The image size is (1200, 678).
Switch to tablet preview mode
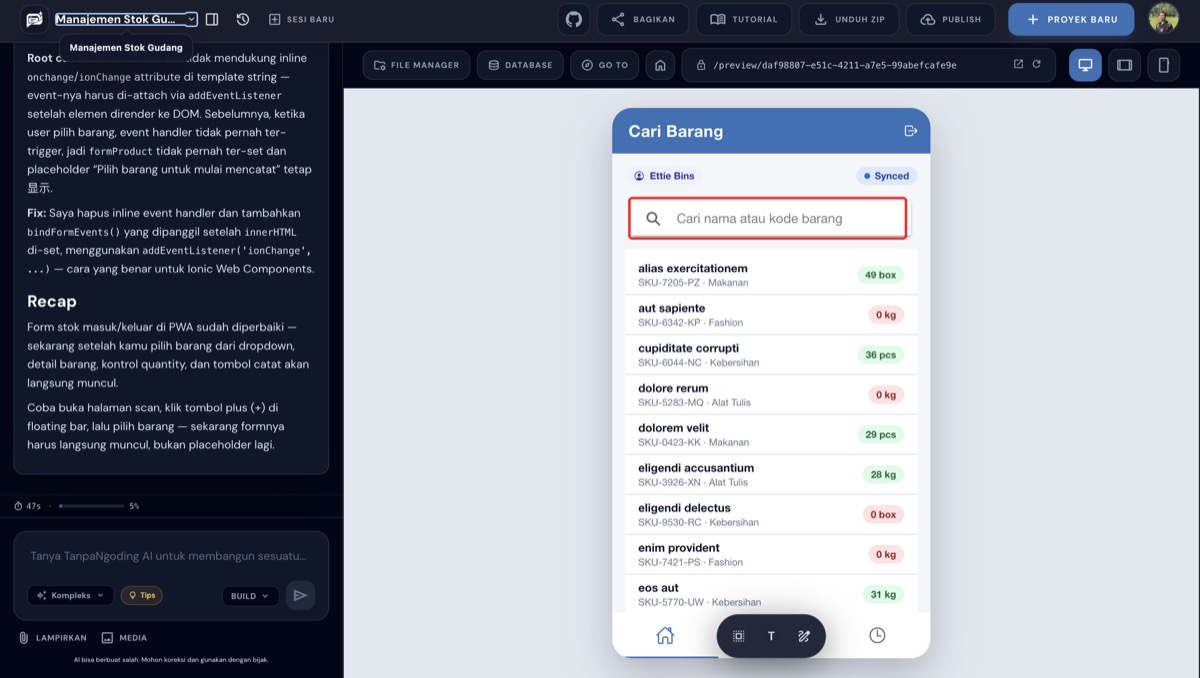[1124, 65]
